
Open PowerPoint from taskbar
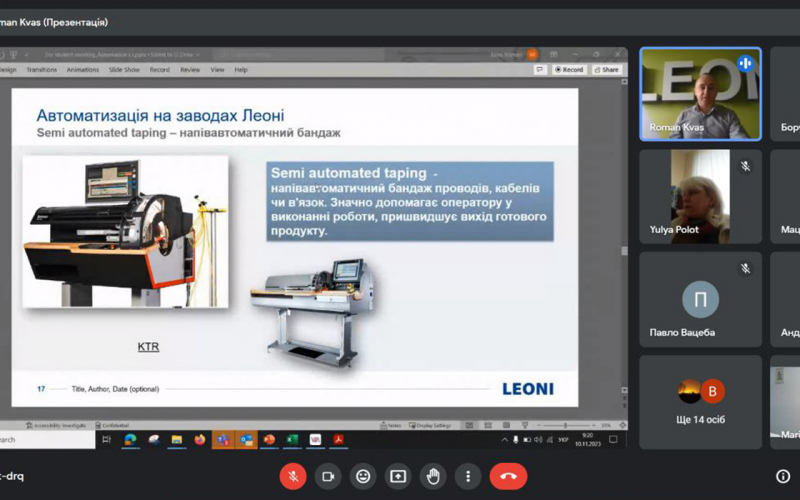coord(269,439)
